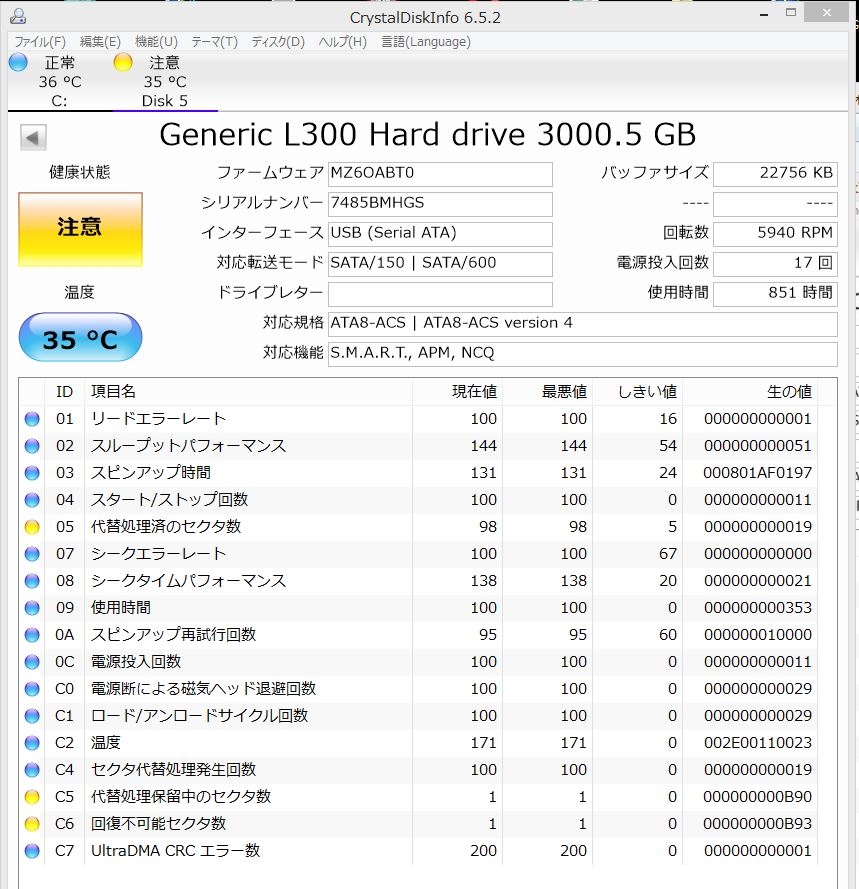Viewport: 859px width, 889px height.
Task: Click the serial number field 7485BMHGS
Action: (x=440, y=204)
